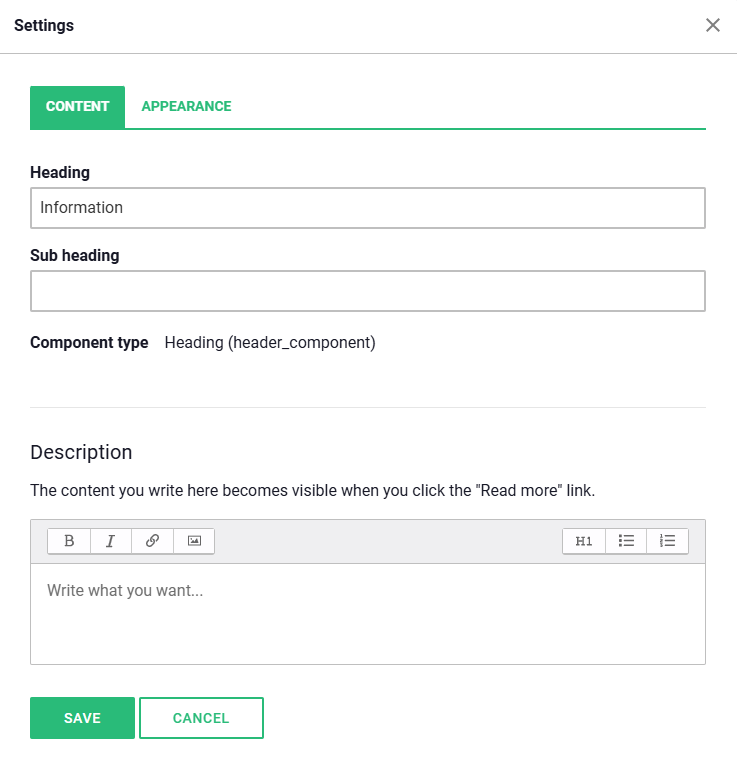Image resolution: width=737 pixels, height=770 pixels.
Task: Click the "Sub heading" field label
Action: click(x=74, y=255)
